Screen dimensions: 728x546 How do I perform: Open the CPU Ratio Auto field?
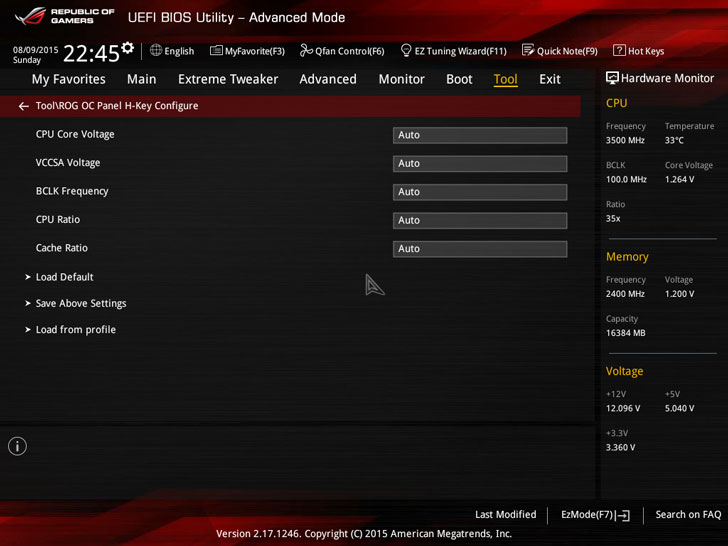pos(480,221)
